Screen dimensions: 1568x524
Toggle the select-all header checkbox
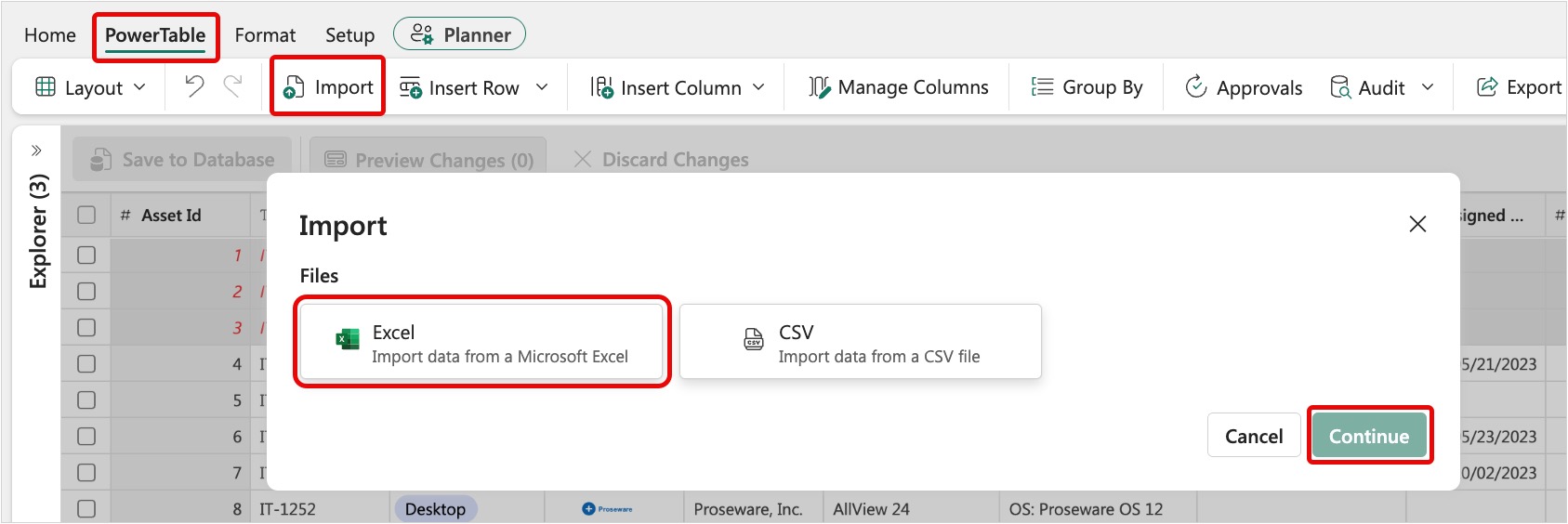pyautogui.click(x=86, y=215)
